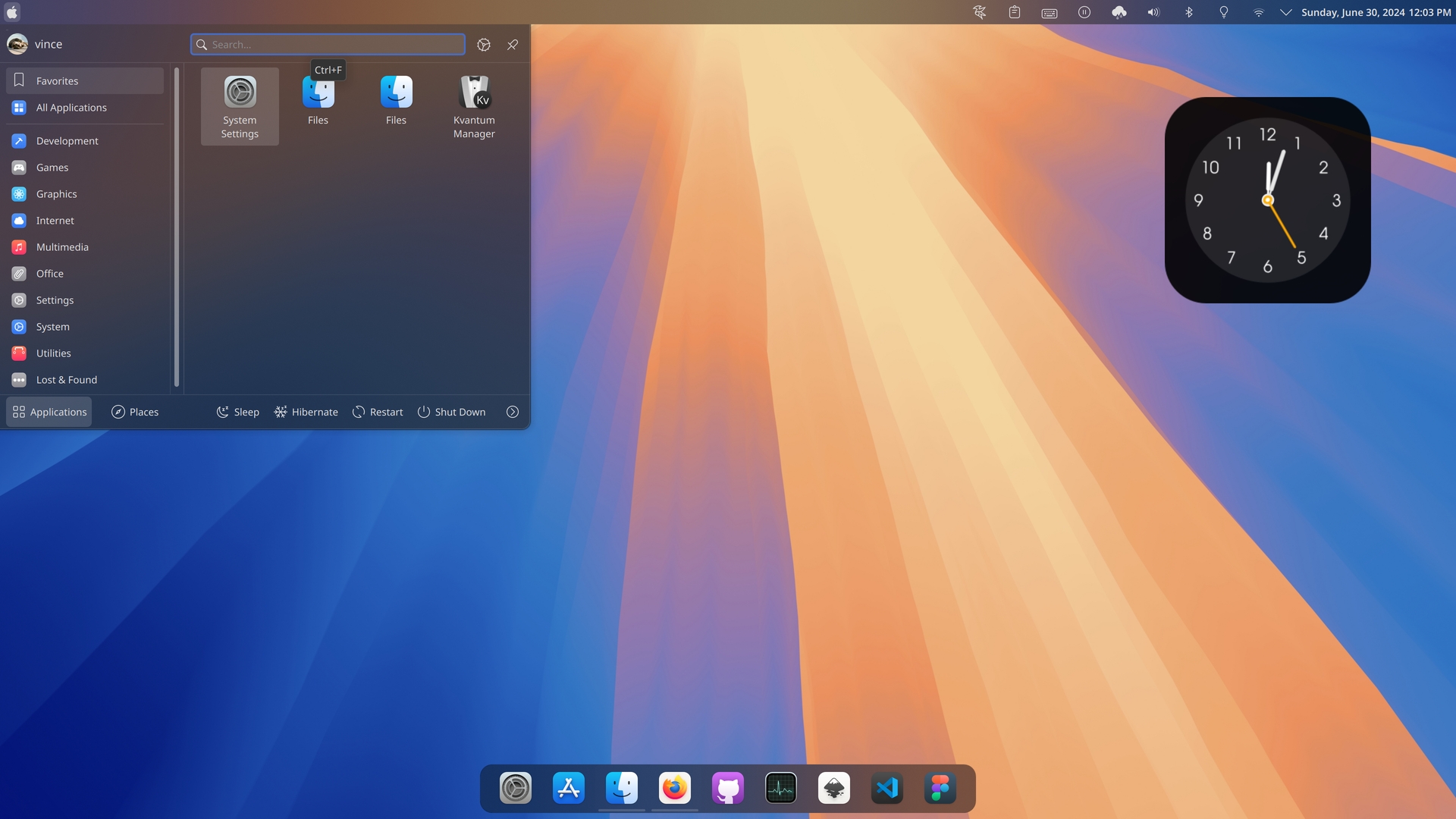The width and height of the screenshot is (1456, 819).
Task: Click the Shut Down button
Action: pos(451,412)
